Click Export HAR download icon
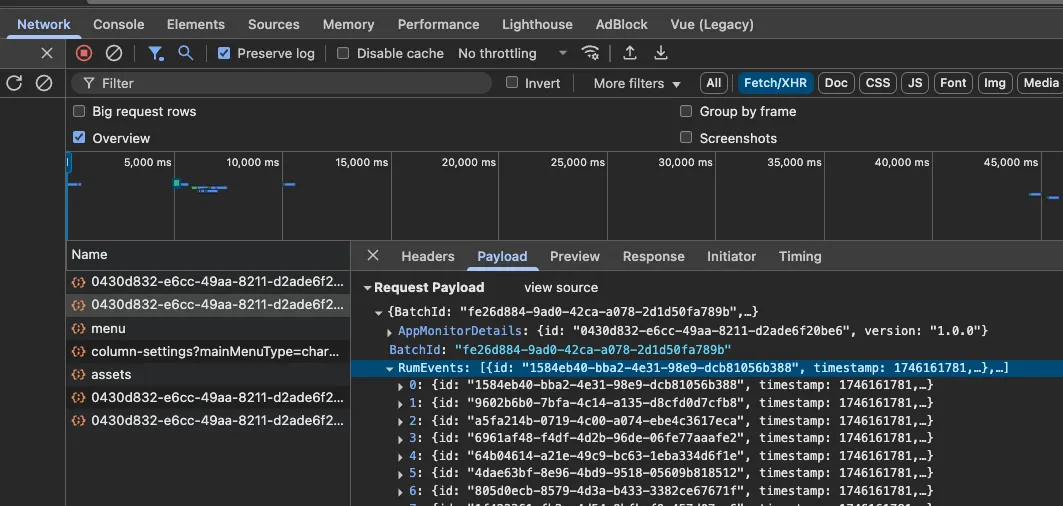This screenshot has height=506, width=1063. (x=660, y=53)
